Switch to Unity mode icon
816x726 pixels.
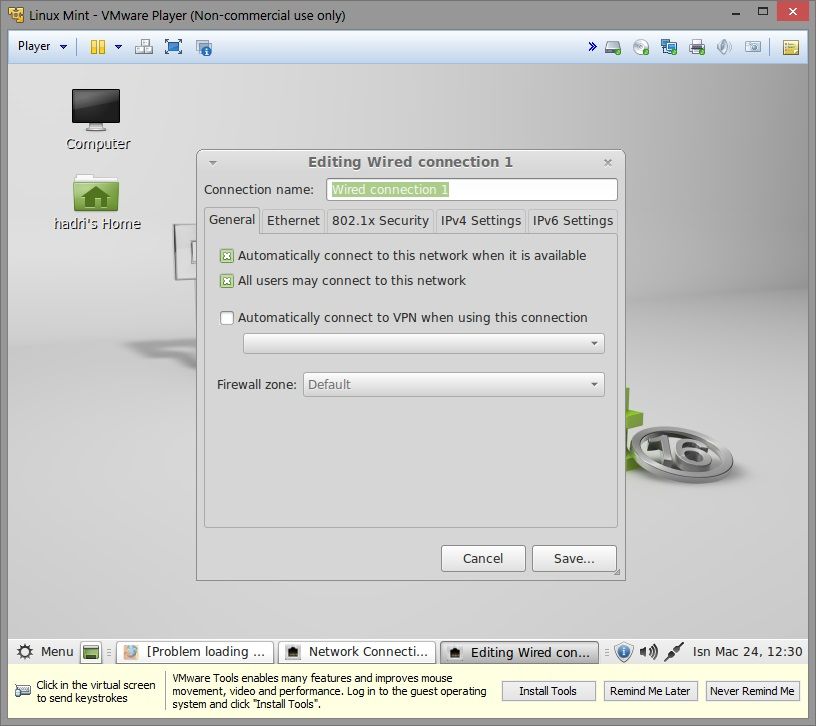(x=203, y=47)
